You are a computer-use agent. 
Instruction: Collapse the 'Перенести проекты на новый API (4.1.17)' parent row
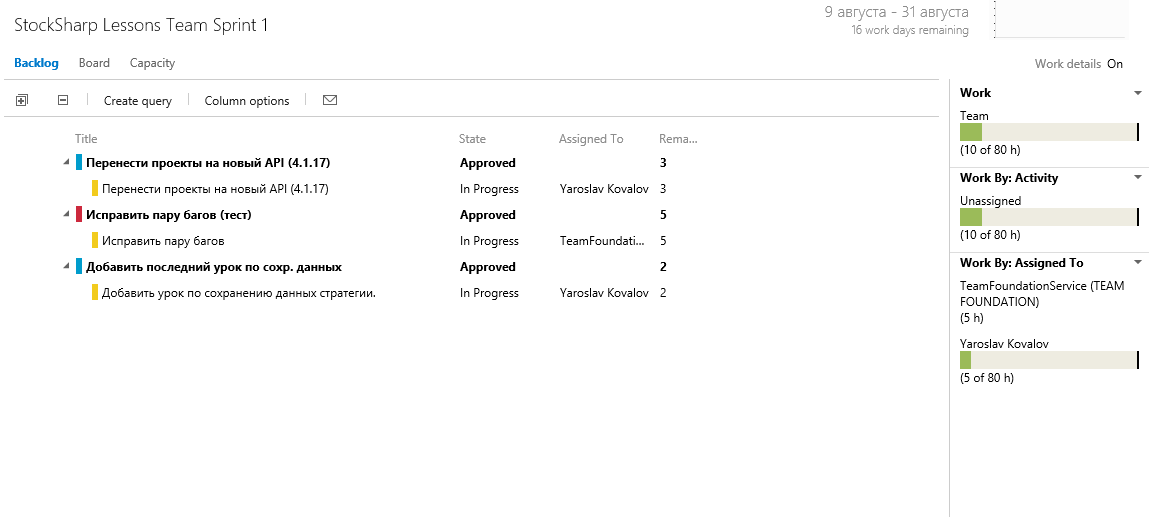point(67,163)
